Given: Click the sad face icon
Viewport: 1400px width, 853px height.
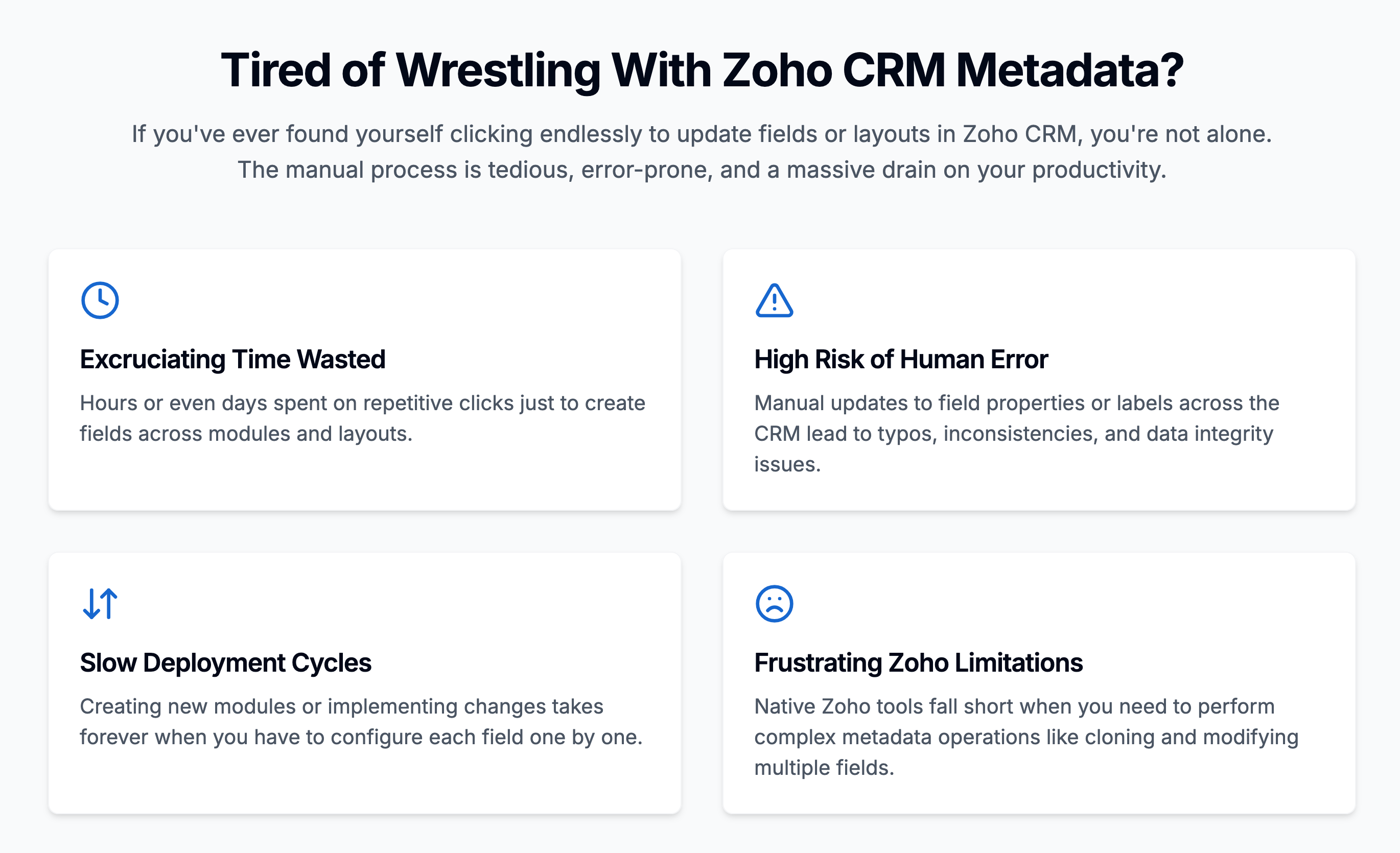Looking at the screenshot, I should click(x=774, y=604).
